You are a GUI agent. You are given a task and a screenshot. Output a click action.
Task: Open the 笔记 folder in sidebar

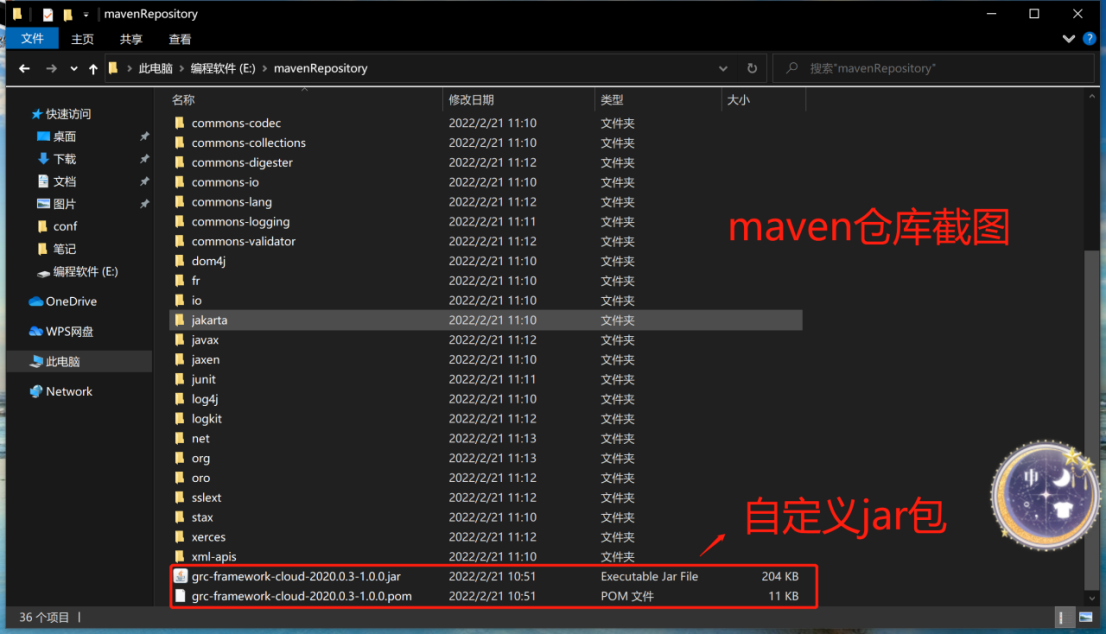click(x=64, y=249)
